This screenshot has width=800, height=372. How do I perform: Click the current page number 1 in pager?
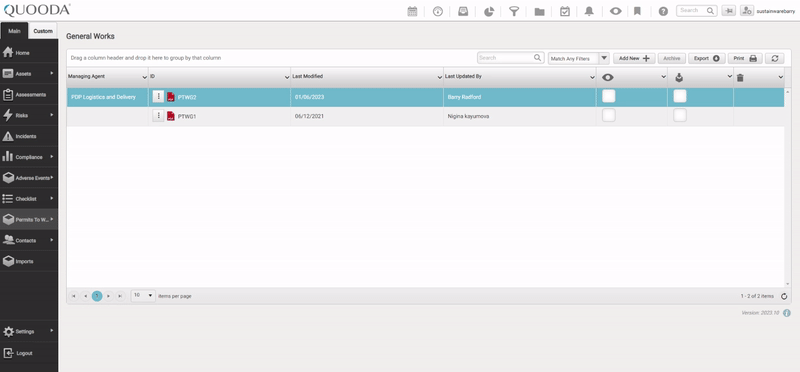click(97, 296)
